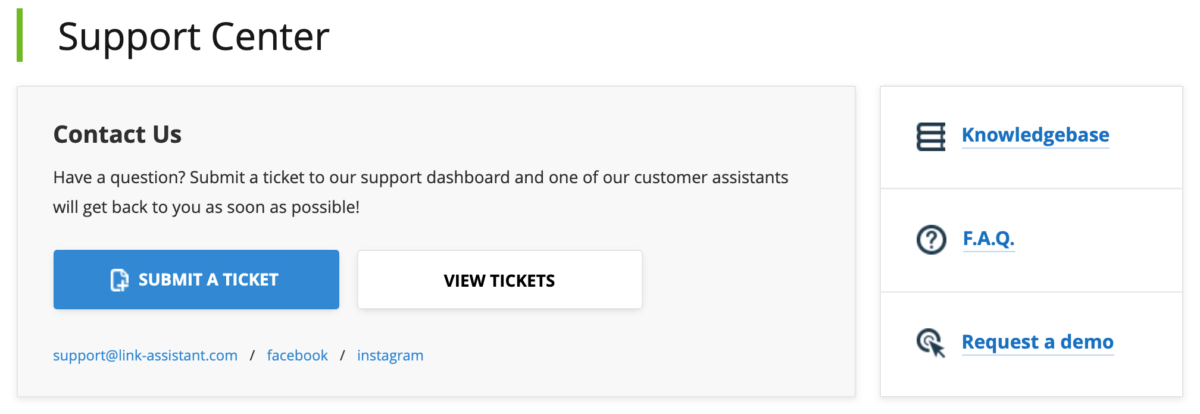The image size is (1200, 414).
Task: Click the Support Center page heading
Action: click(x=193, y=37)
